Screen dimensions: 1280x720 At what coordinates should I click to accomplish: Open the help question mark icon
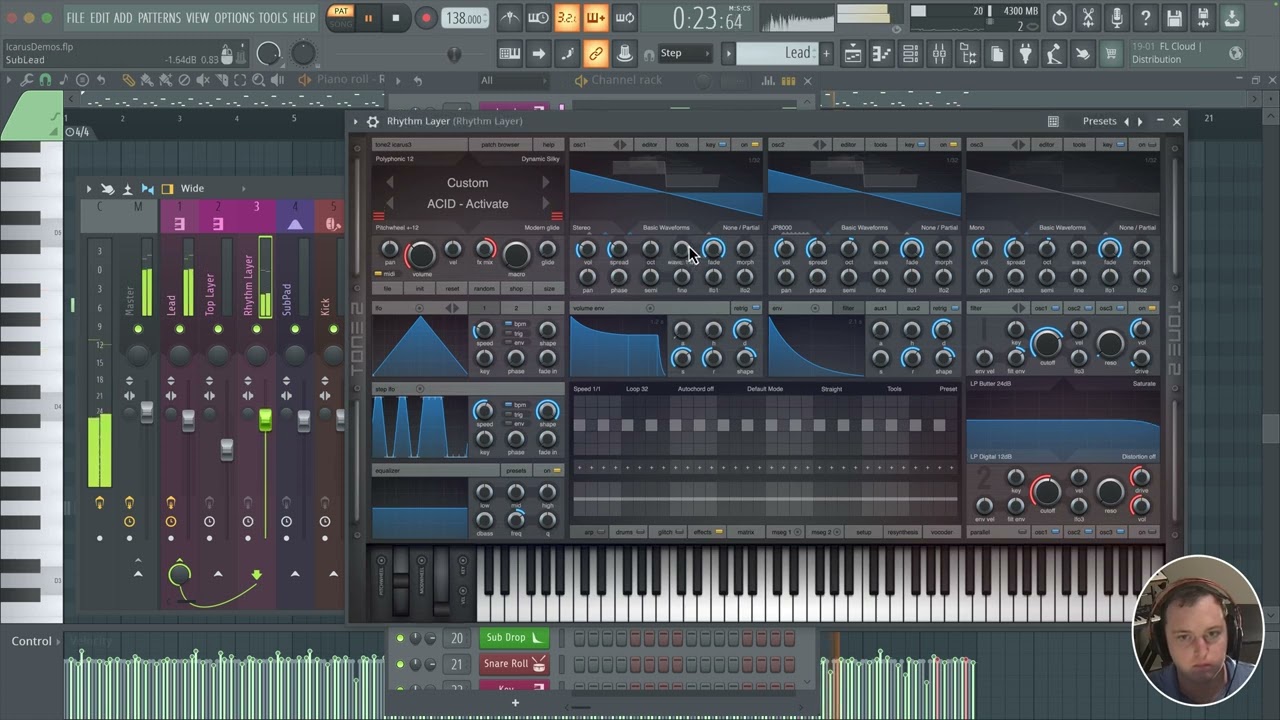coord(1146,18)
